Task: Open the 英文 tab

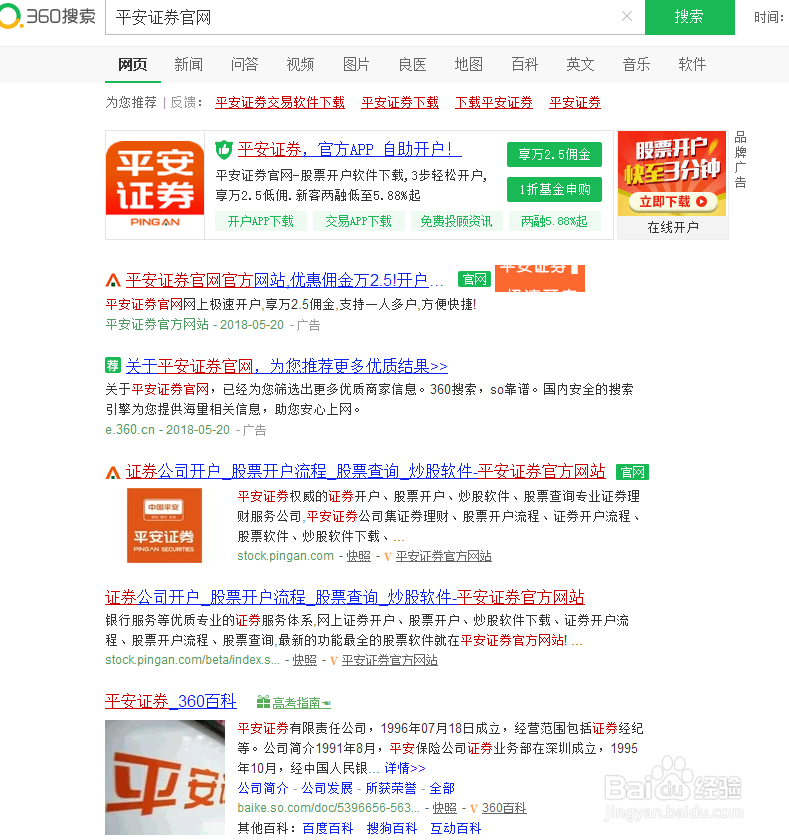Action: (580, 64)
